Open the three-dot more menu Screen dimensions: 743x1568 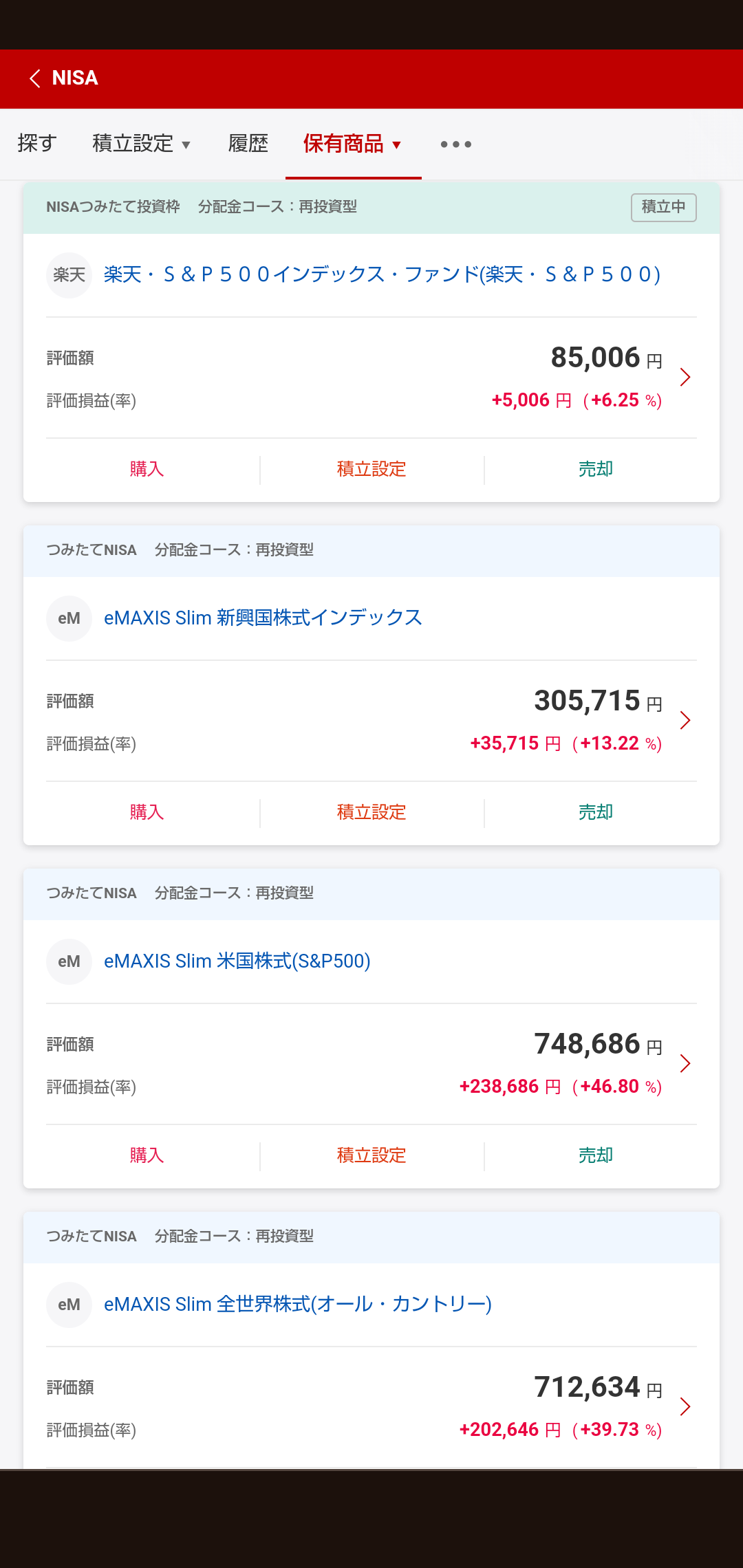click(x=455, y=144)
